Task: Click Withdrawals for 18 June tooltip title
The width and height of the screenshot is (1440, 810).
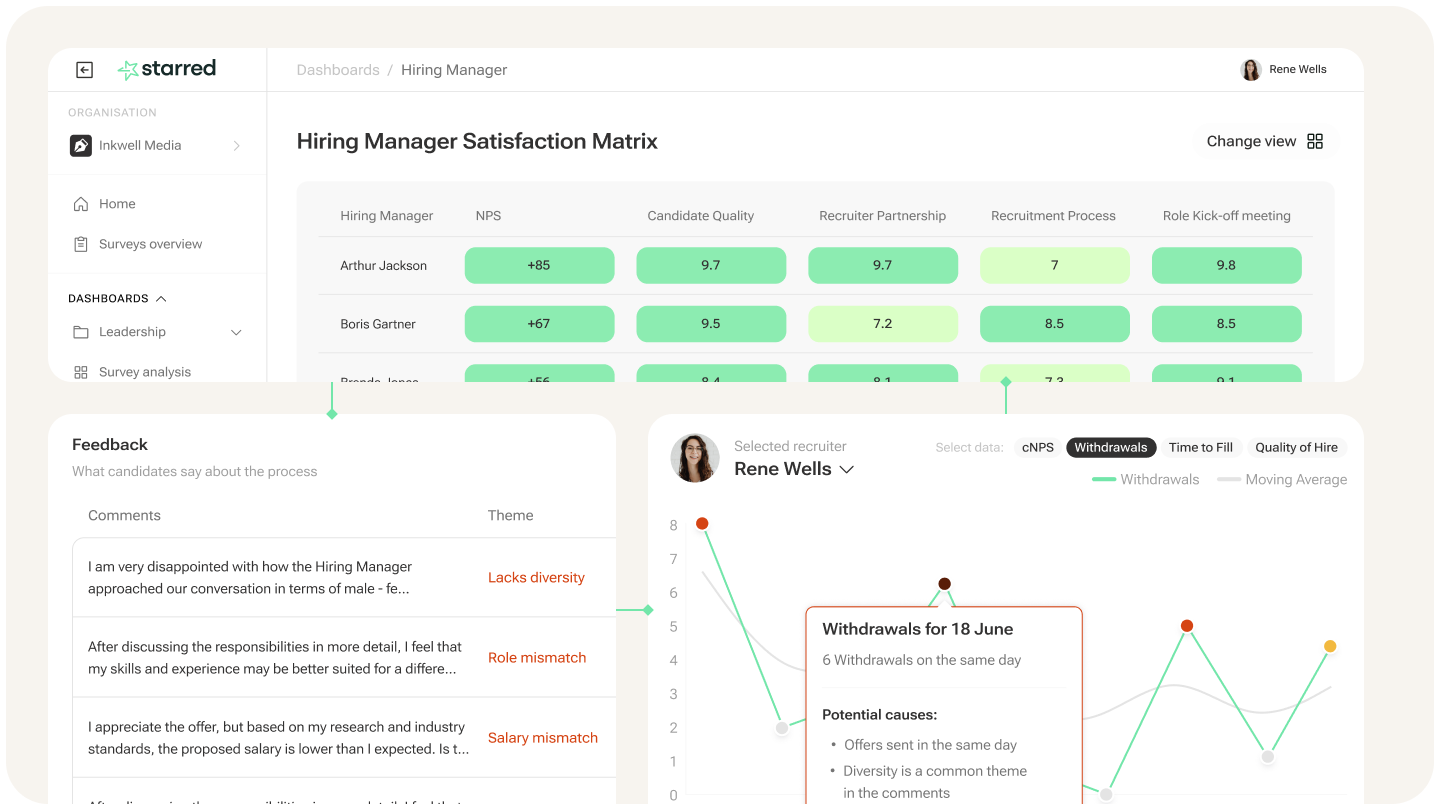Action: pos(917,629)
